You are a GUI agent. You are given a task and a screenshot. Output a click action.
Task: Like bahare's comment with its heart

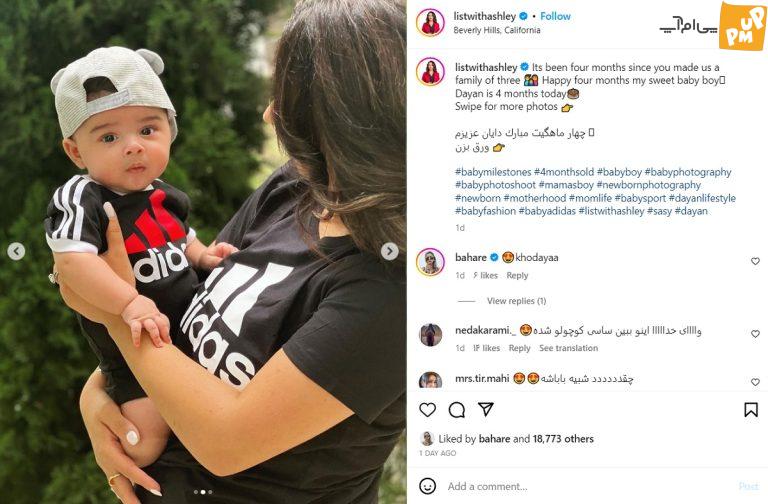755,262
